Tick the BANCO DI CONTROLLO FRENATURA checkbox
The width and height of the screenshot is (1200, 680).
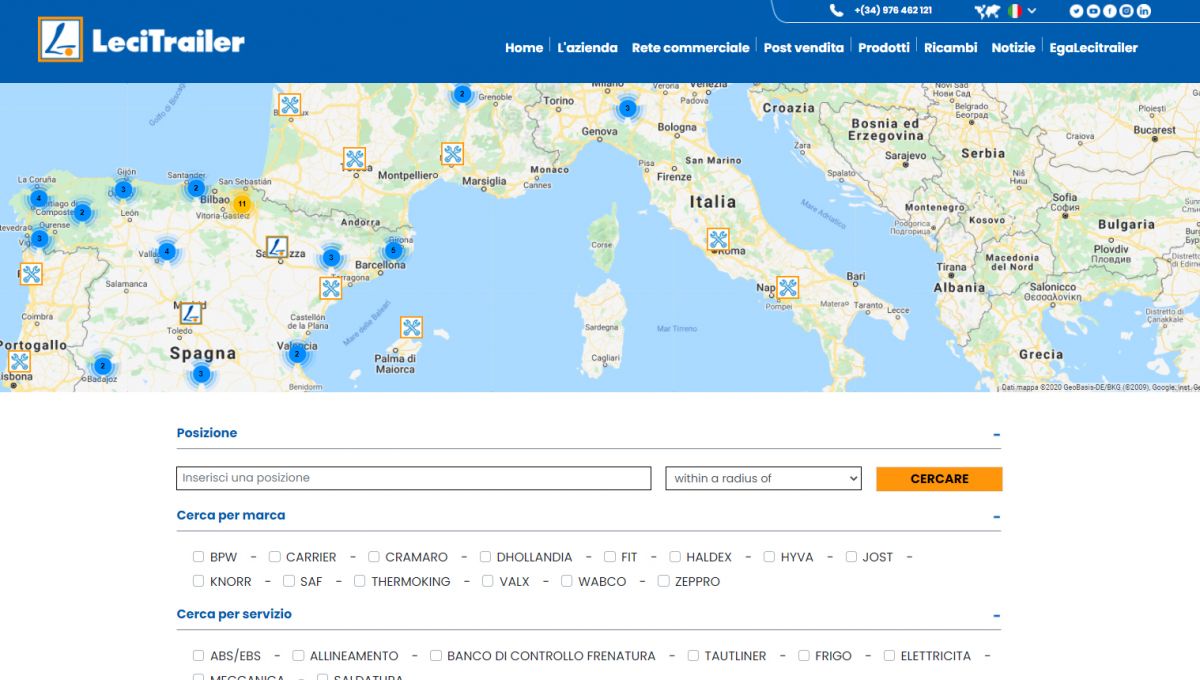tap(436, 656)
